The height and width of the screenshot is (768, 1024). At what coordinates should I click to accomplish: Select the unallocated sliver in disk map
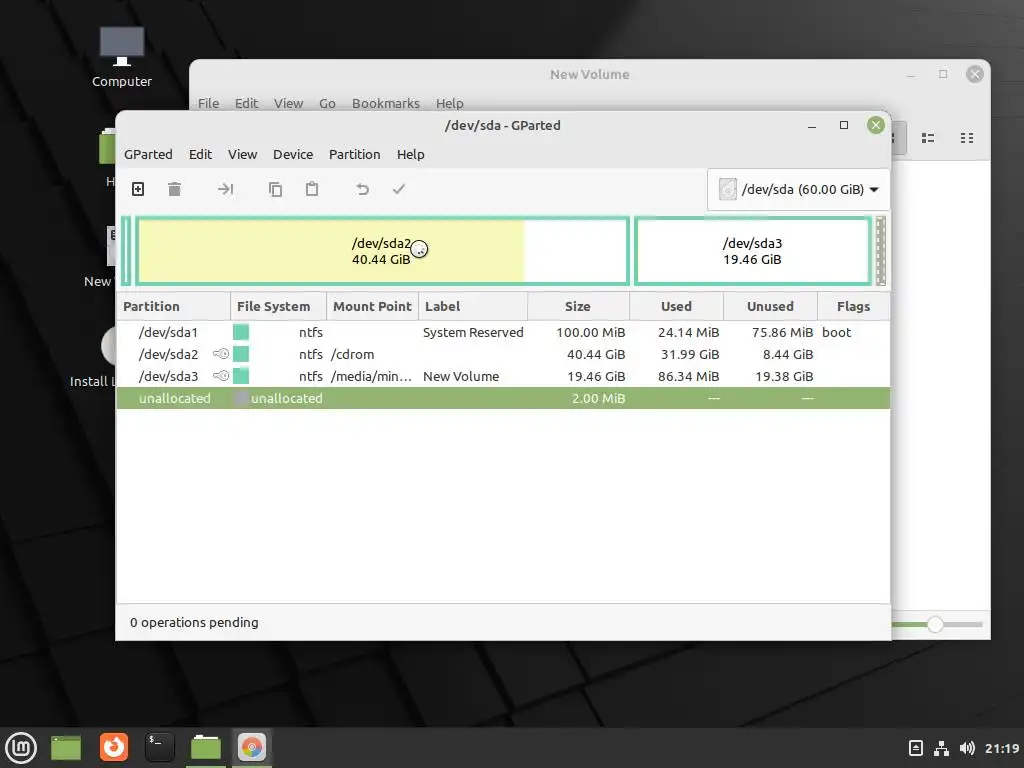[x=880, y=251]
